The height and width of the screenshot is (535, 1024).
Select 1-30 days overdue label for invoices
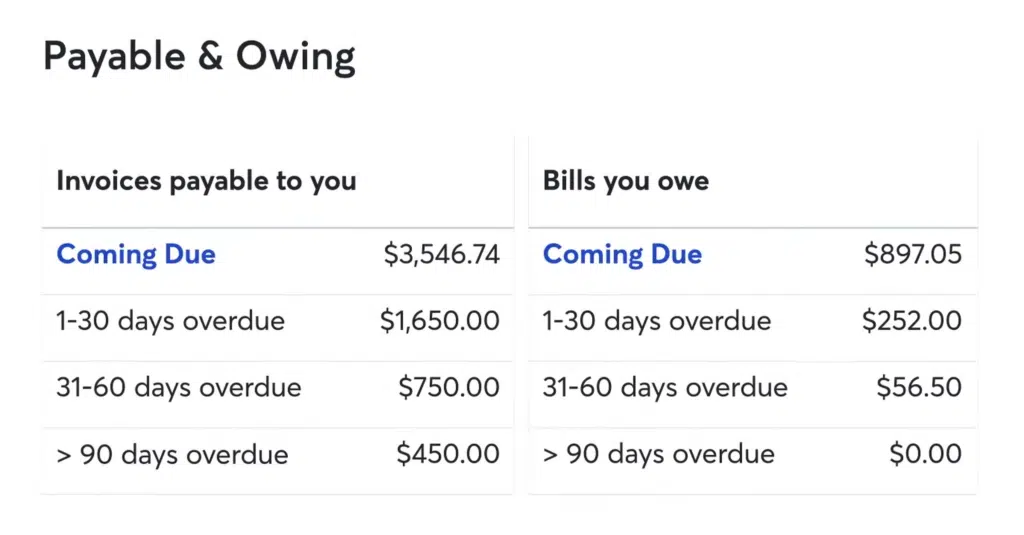coord(170,322)
